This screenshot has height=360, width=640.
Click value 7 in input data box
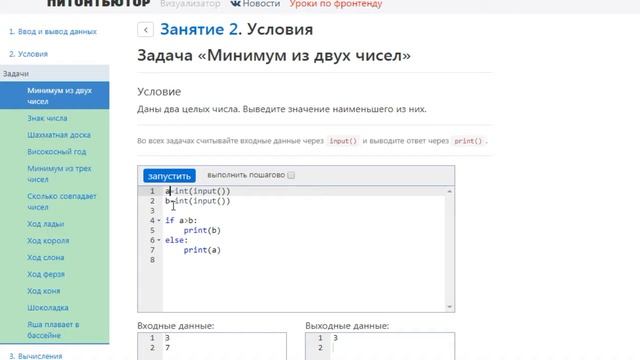click(167, 348)
